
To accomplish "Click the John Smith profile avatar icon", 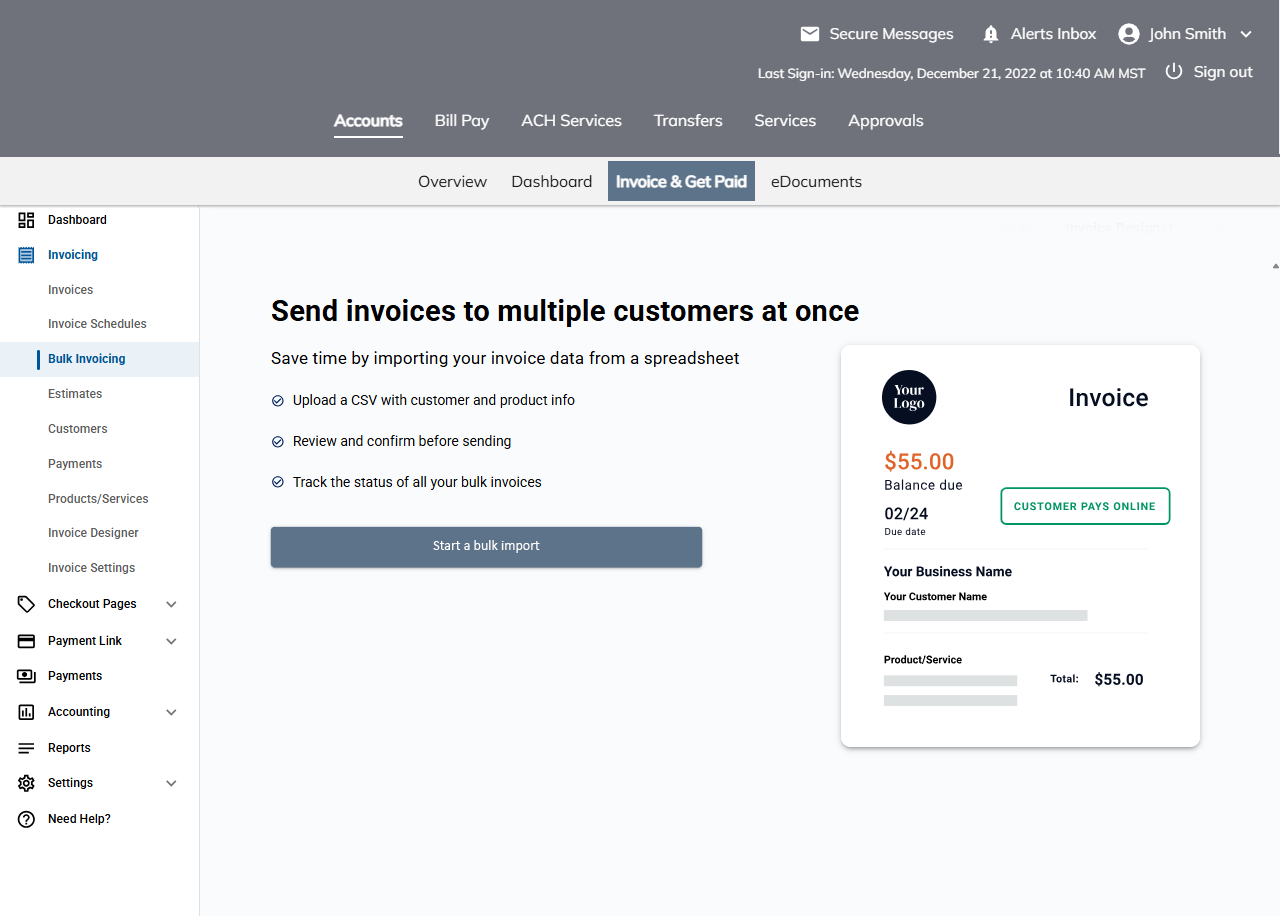I will click(1129, 34).
